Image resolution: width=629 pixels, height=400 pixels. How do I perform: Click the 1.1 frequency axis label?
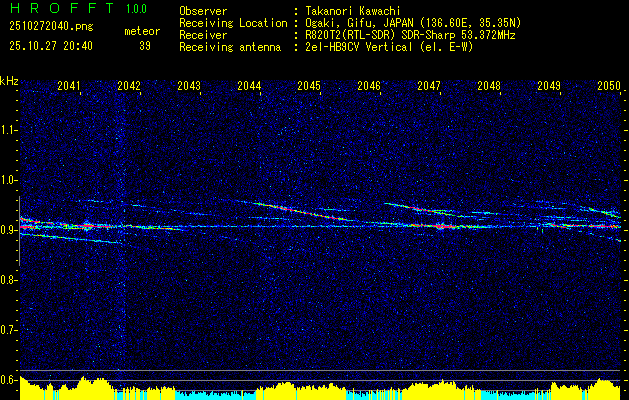[x=8, y=130]
